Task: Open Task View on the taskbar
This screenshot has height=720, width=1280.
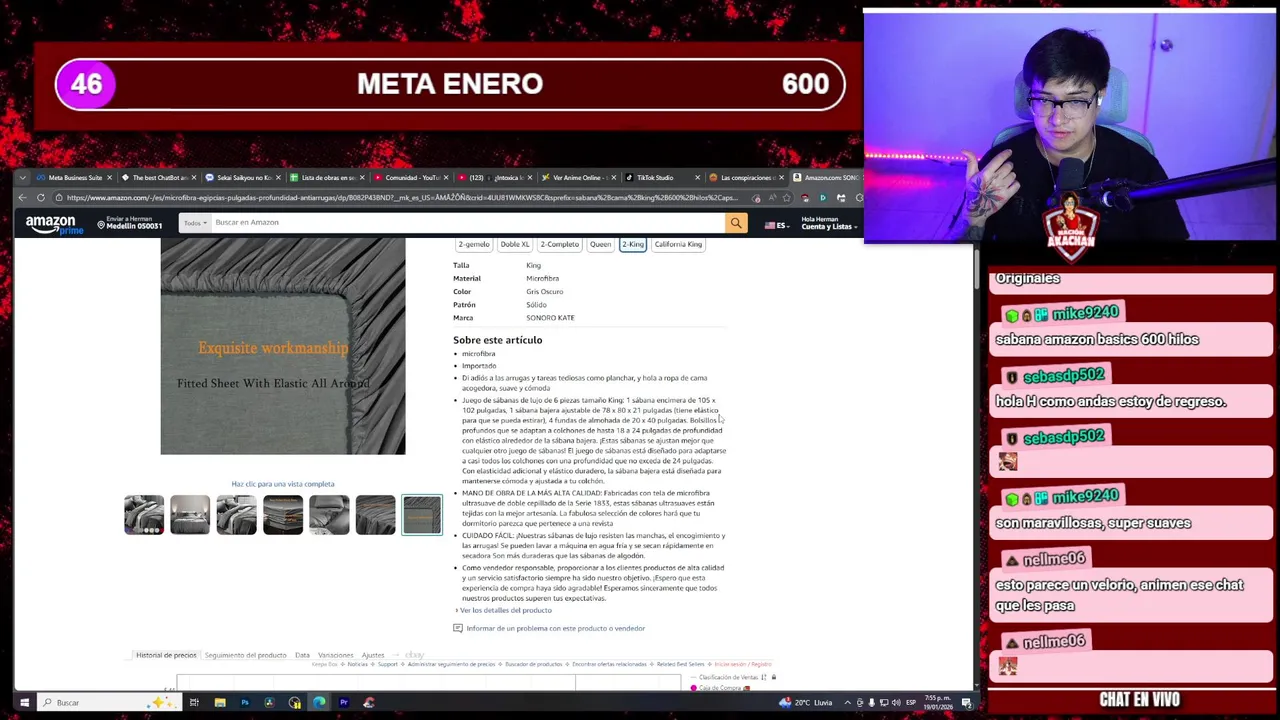Action: [194, 703]
